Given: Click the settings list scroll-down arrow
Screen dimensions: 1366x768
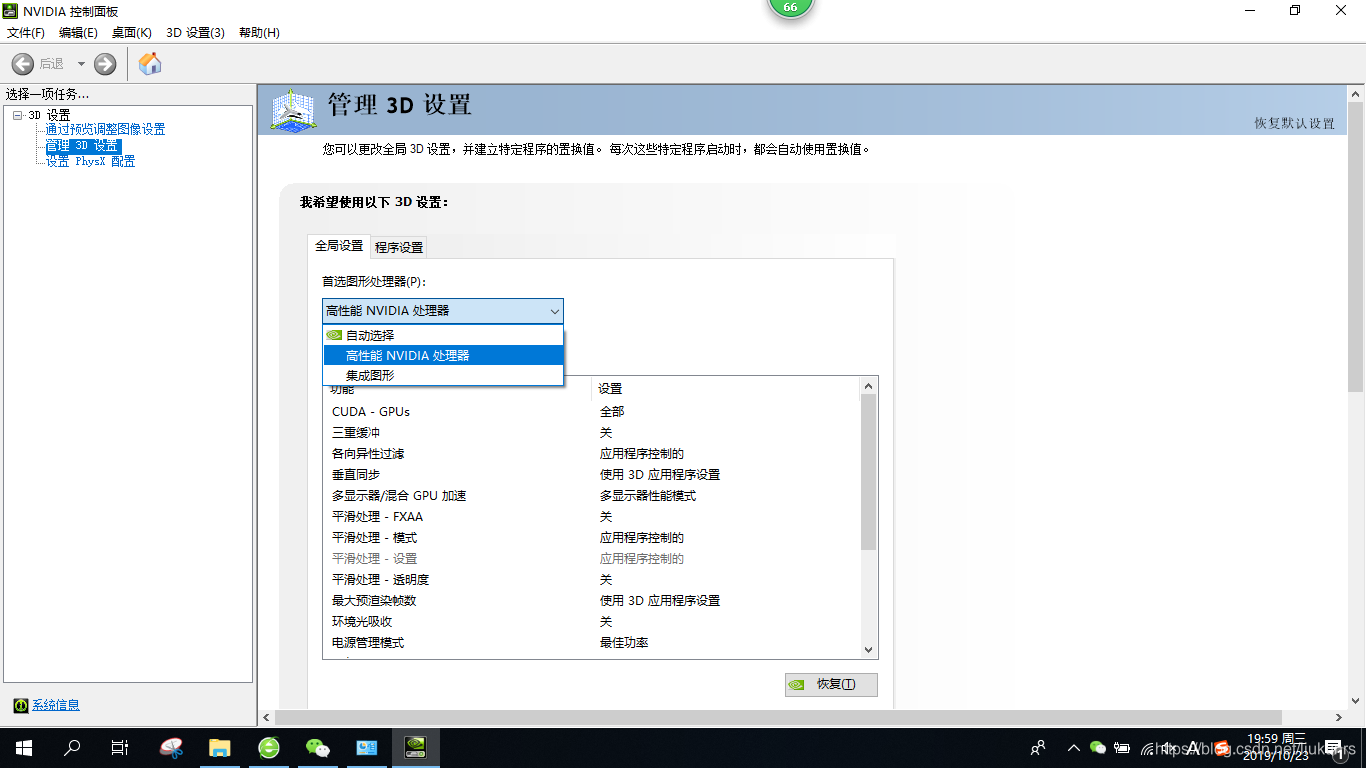Looking at the screenshot, I should pyautogui.click(x=868, y=649).
